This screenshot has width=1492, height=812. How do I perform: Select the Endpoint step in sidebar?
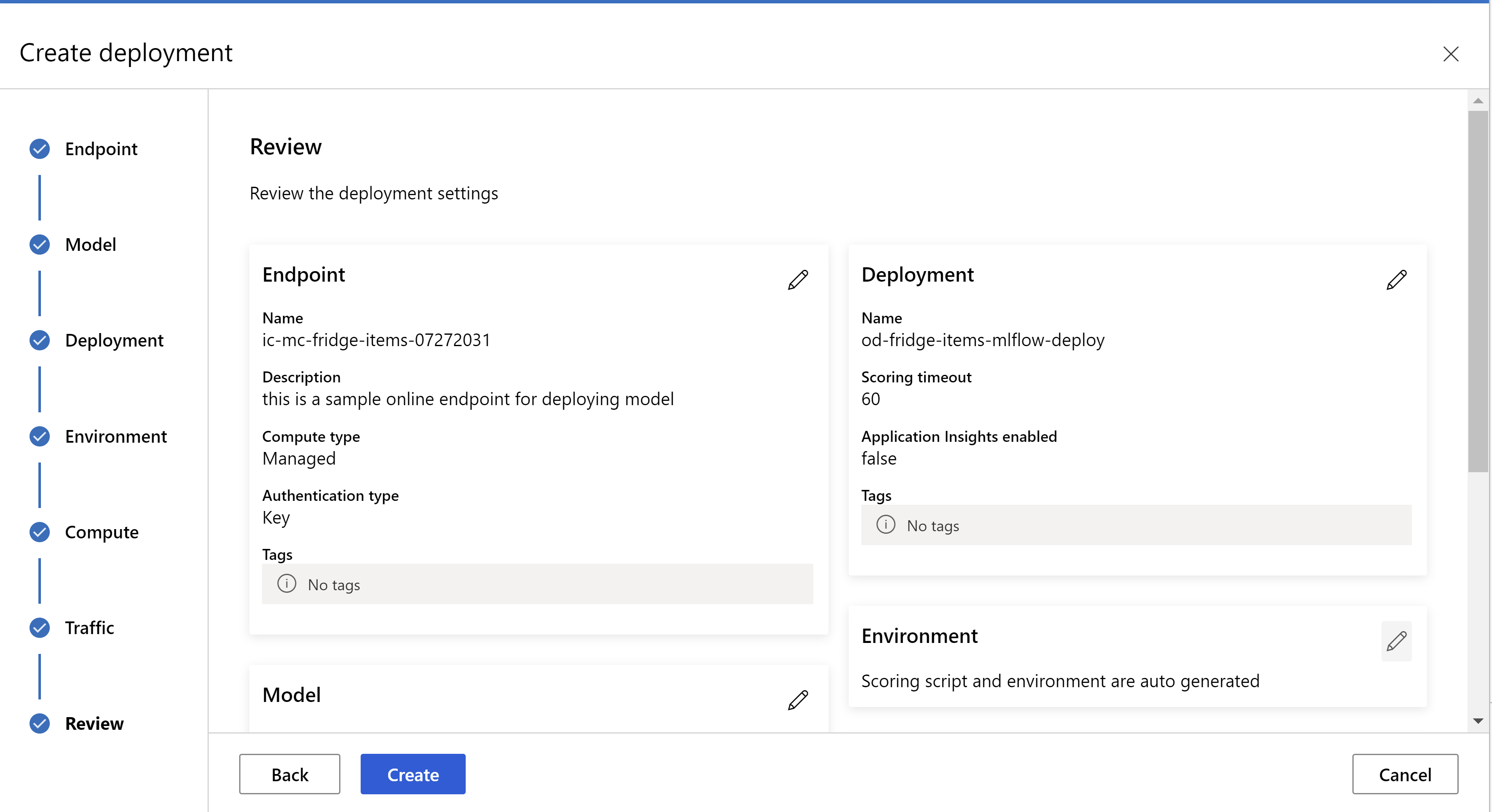101,148
